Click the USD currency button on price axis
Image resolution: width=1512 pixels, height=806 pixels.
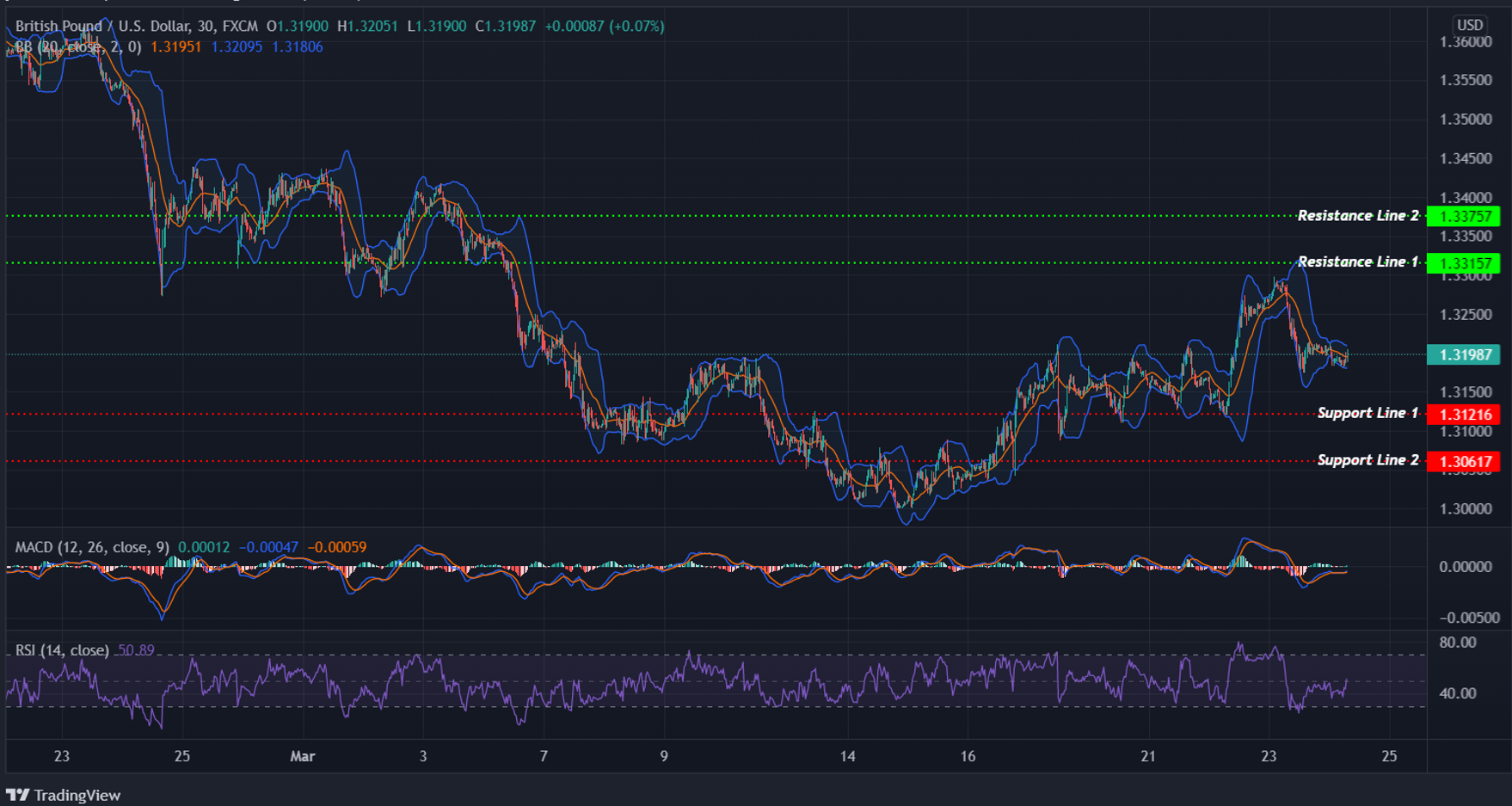coord(1471,26)
